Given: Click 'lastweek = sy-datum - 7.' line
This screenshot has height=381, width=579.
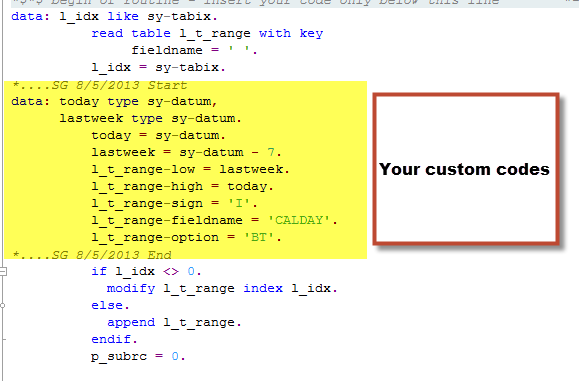Looking at the screenshot, I should (x=186, y=152).
